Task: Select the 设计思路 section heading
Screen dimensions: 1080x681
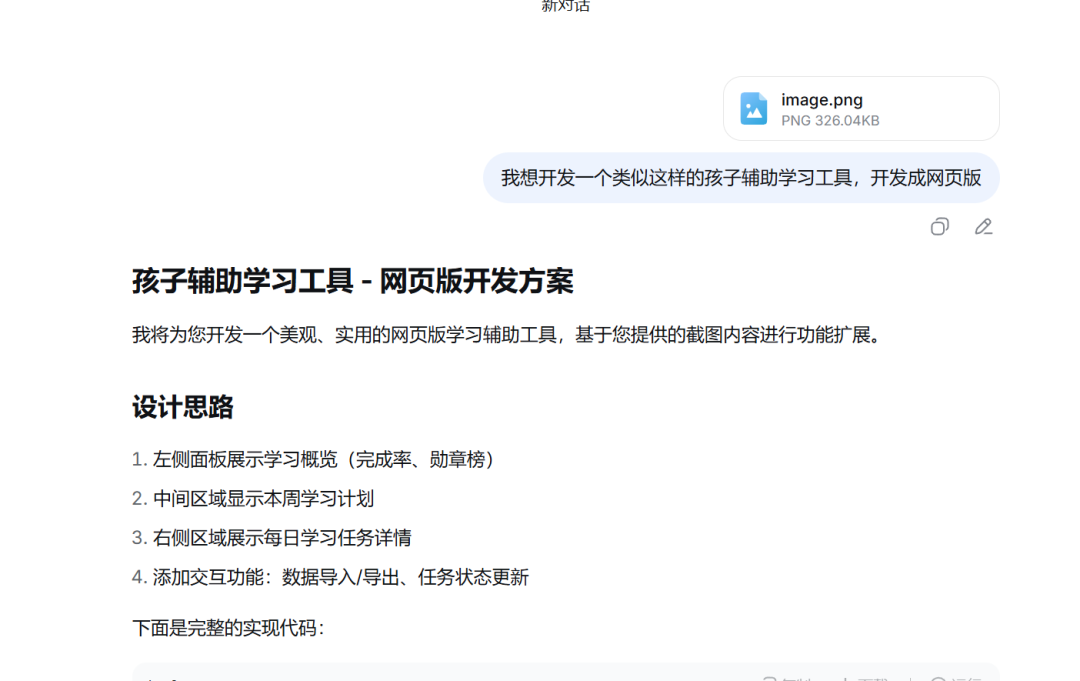Action: pos(183,408)
